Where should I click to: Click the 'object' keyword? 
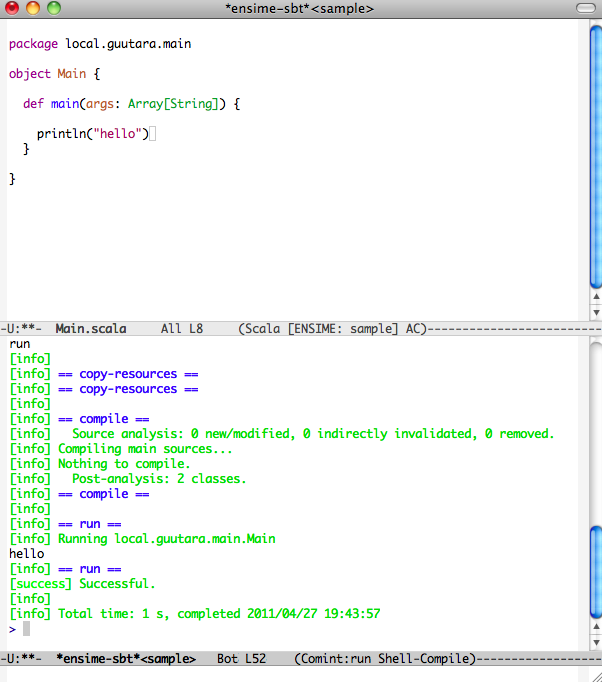pos(30,74)
